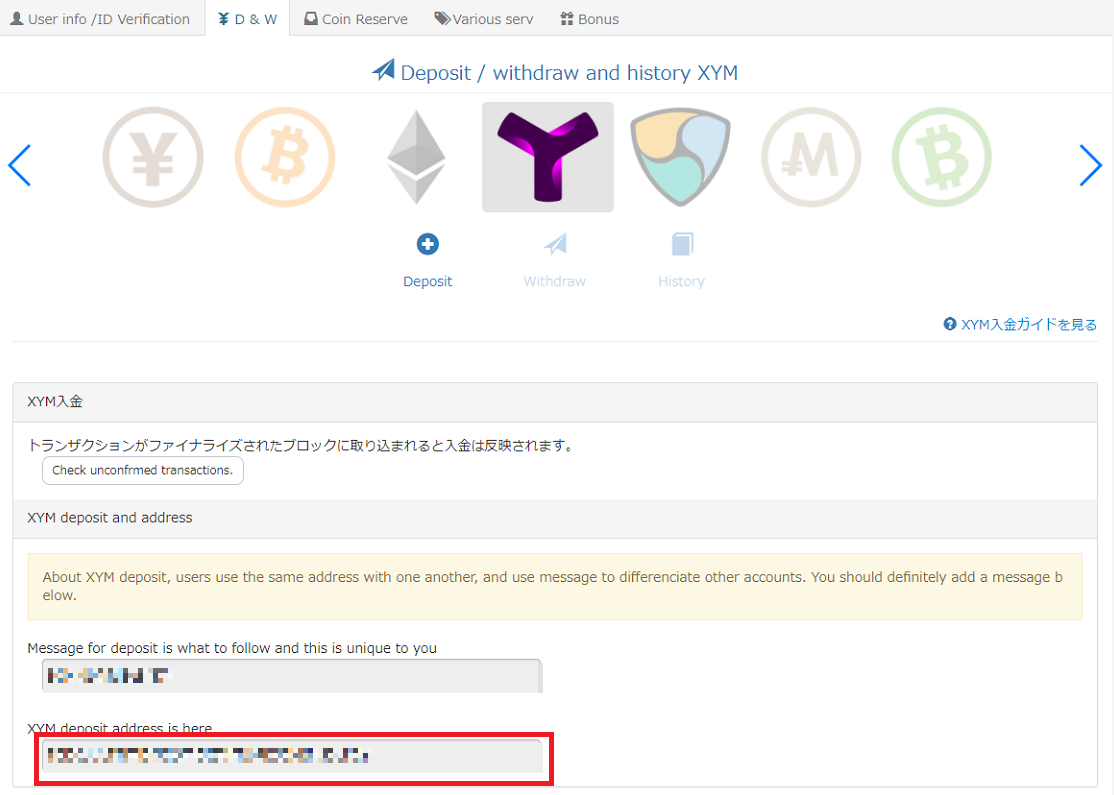The width and height of the screenshot is (1114, 795).
Task: Show previous coins with left arrow
Action: pyautogui.click(x=20, y=165)
